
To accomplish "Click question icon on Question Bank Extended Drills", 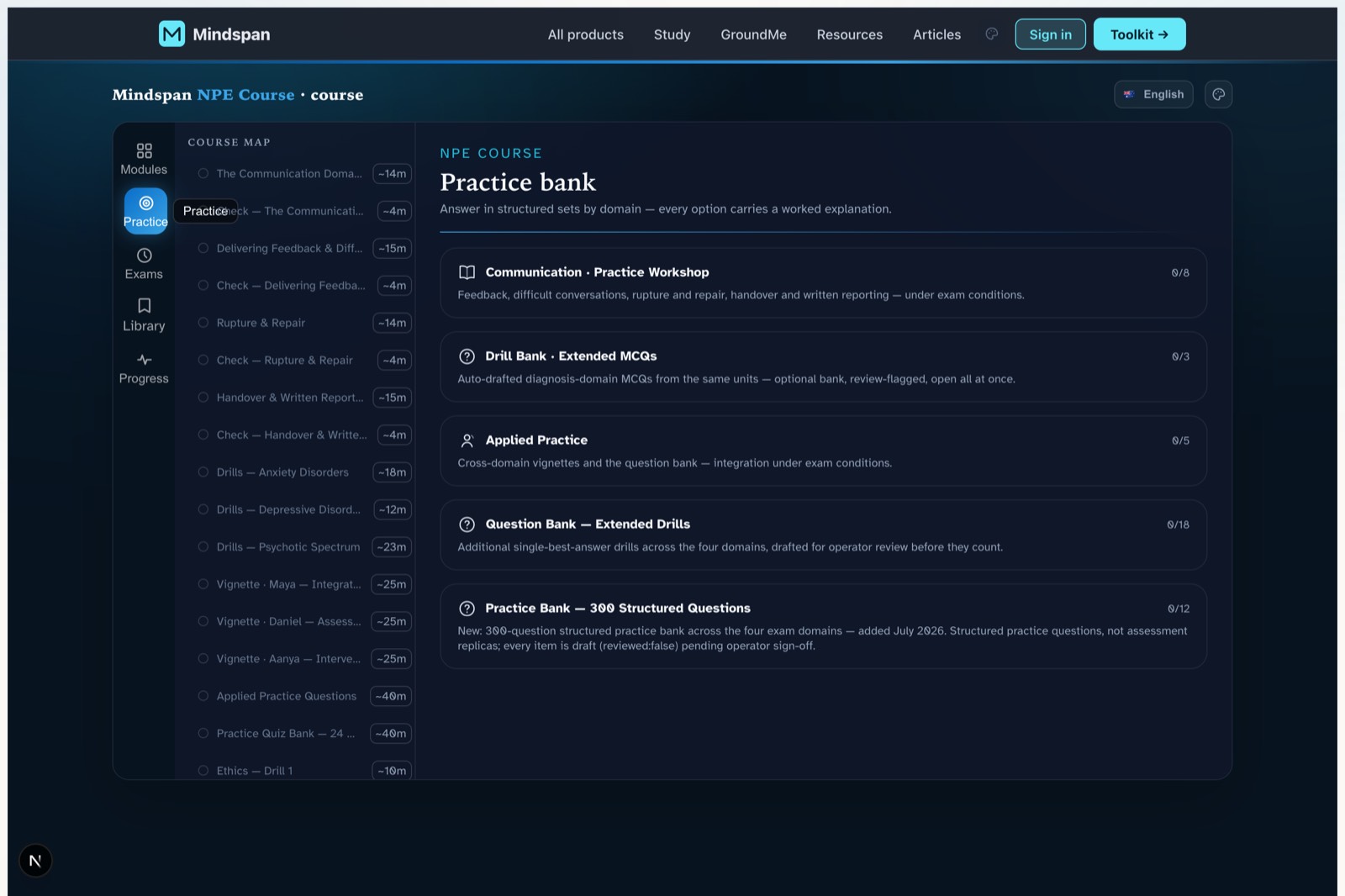I will [x=467, y=524].
